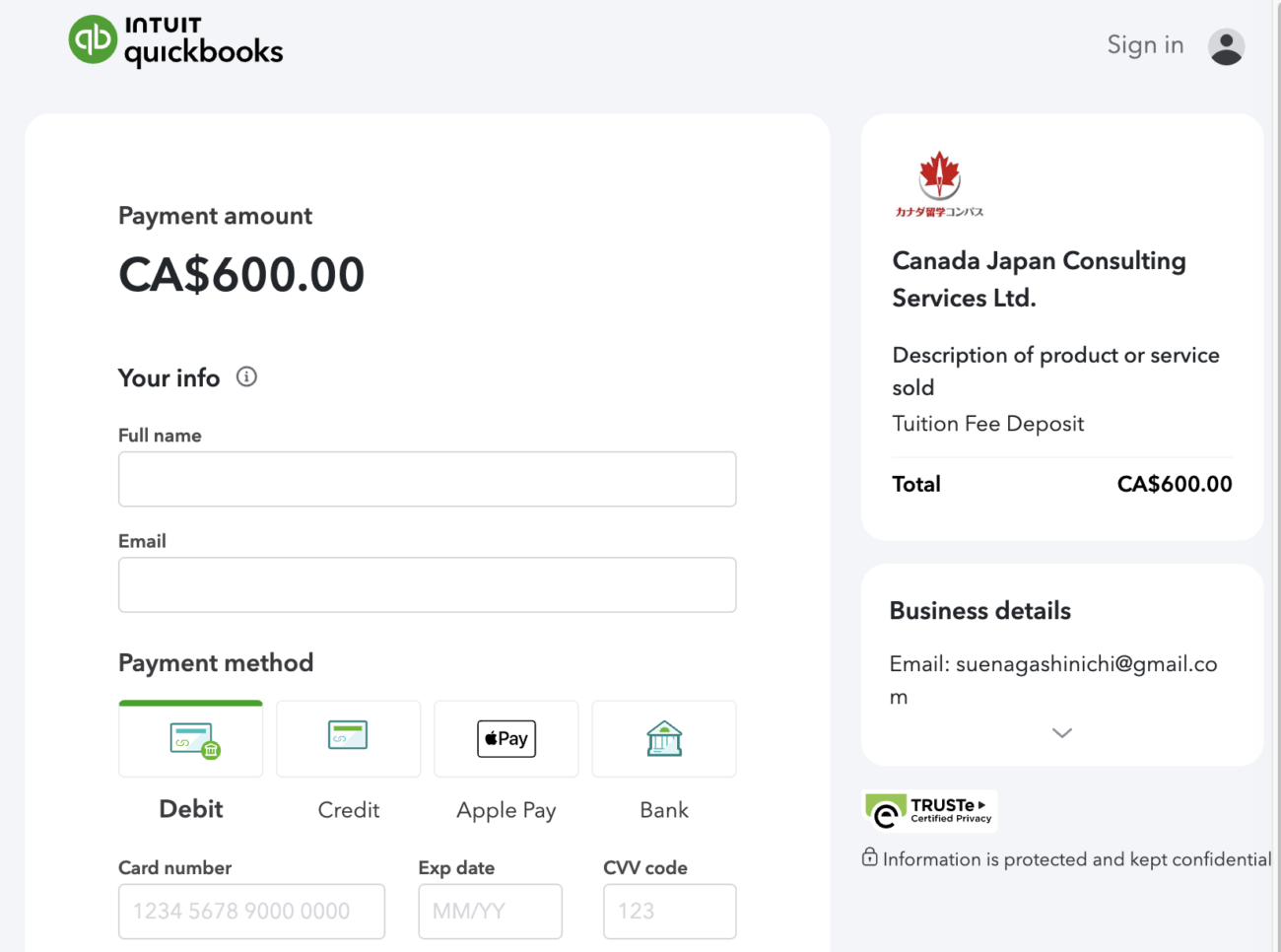The width and height of the screenshot is (1281, 952).
Task: Click the Sign in link
Action: pyautogui.click(x=1145, y=45)
